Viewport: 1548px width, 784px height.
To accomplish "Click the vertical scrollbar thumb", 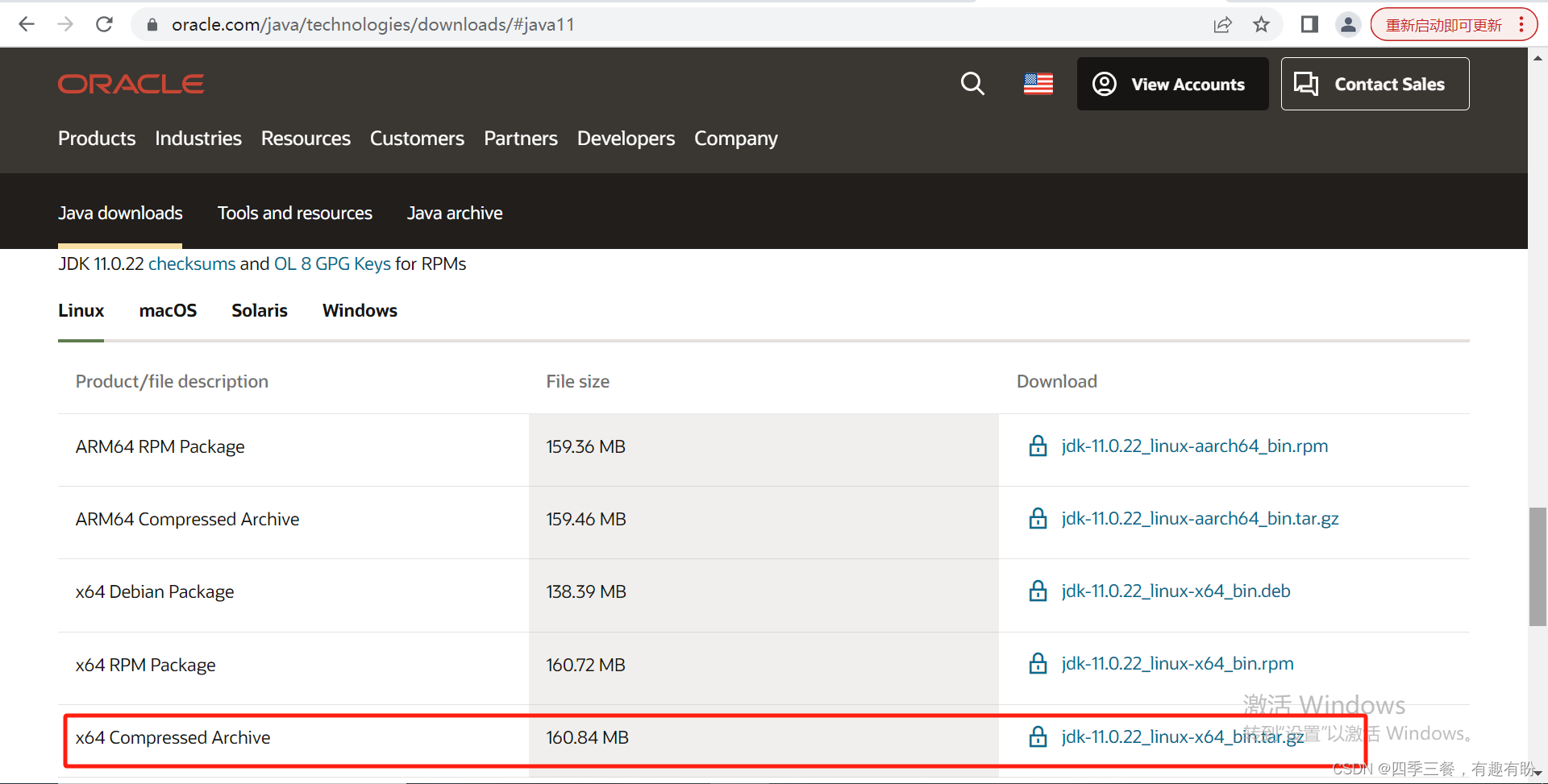I will (1538, 566).
